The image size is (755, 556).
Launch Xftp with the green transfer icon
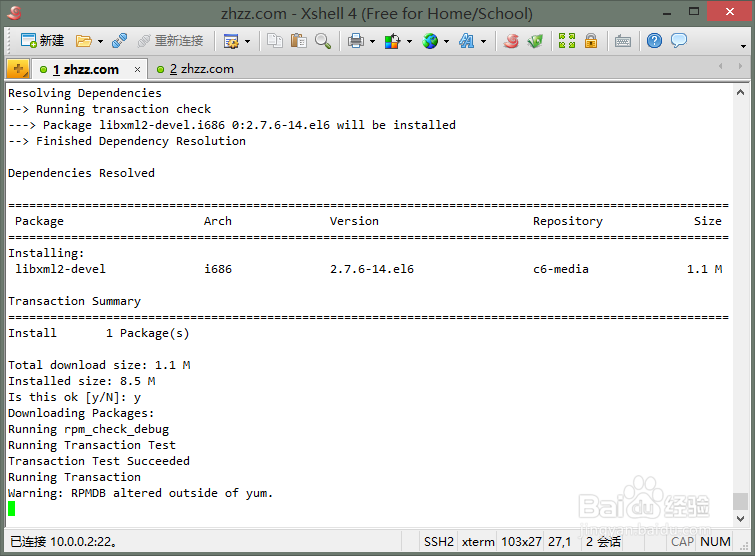pyautogui.click(x=535, y=41)
